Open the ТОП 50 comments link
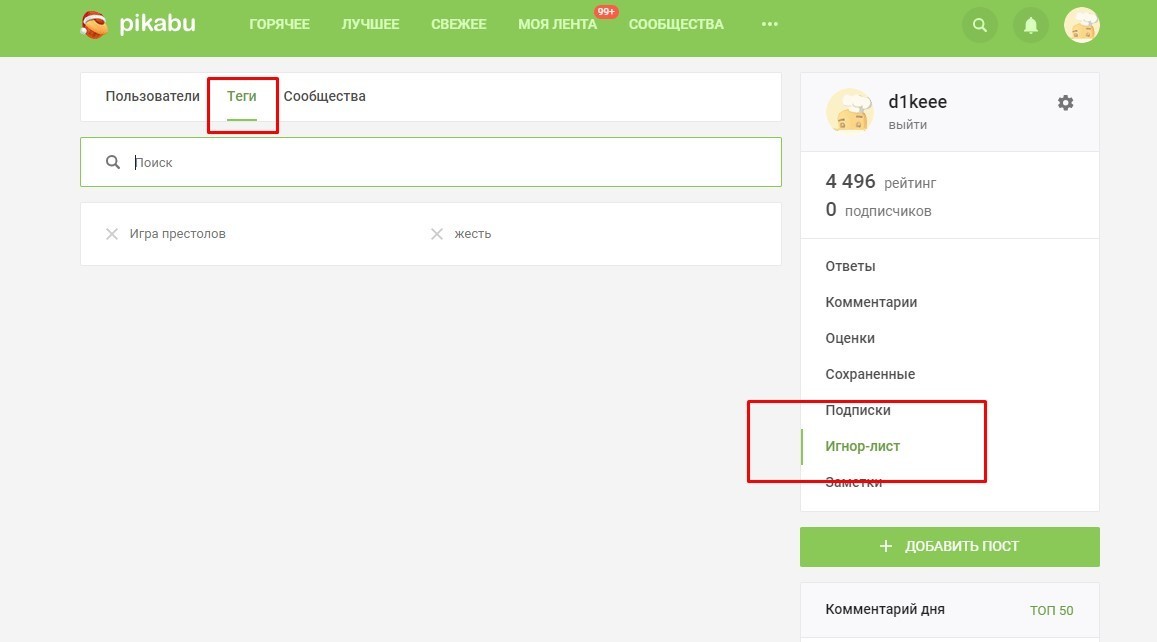1157x642 pixels. pyautogui.click(x=1051, y=610)
